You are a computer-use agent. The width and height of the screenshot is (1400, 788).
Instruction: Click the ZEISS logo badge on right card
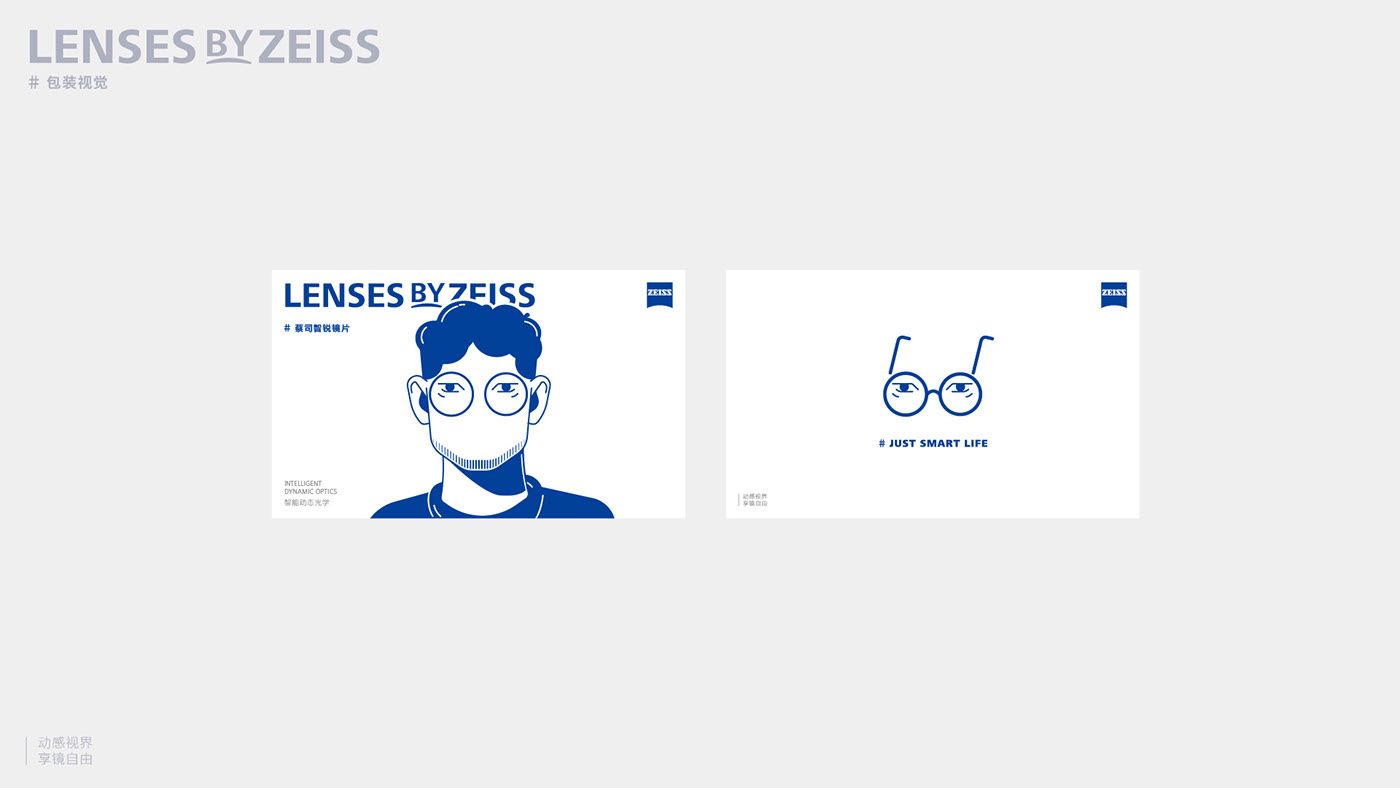(x=1114, y=294)
